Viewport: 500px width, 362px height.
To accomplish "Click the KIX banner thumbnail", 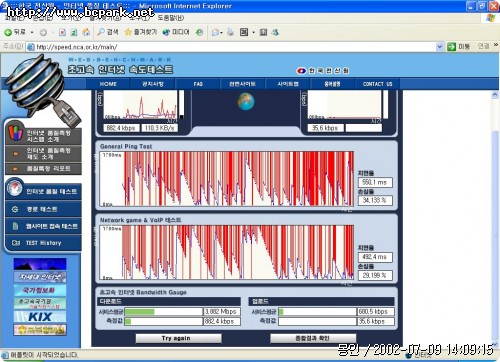I will point(40,316).
